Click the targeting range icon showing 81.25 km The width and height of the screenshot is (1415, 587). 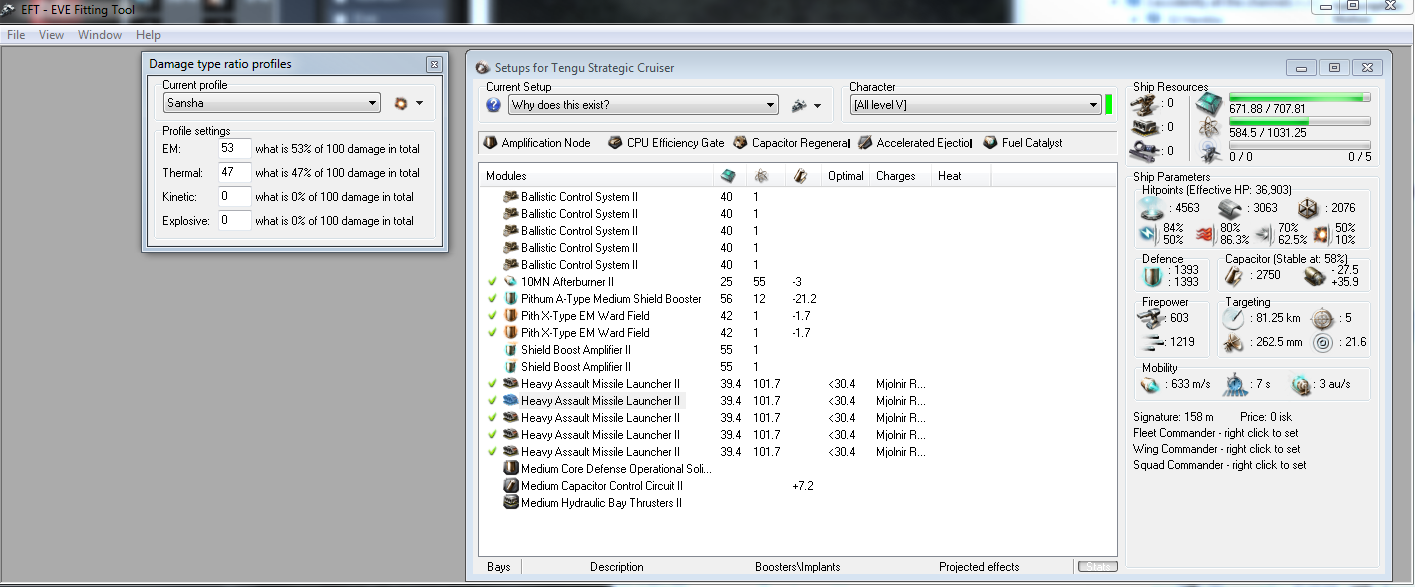tap(1231, 318)
